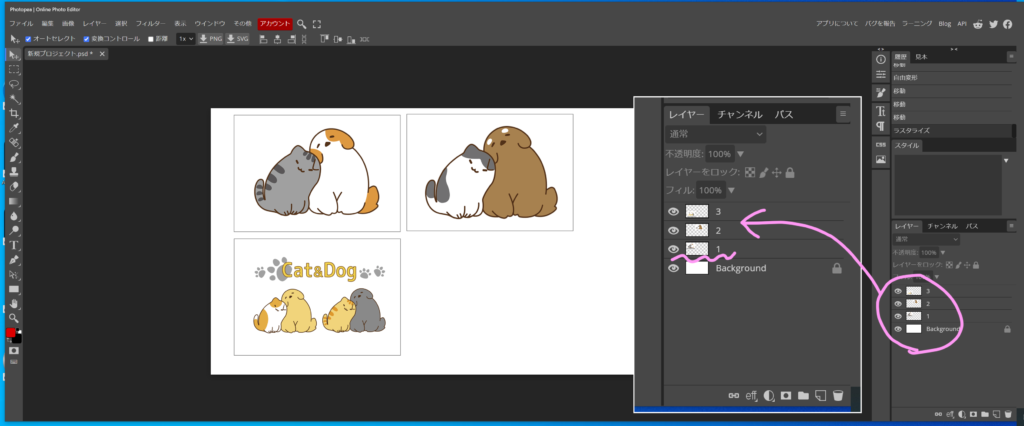The image size is (1024, 426).
Task: Select the Eyedropper tool
Action: [14, 128]
